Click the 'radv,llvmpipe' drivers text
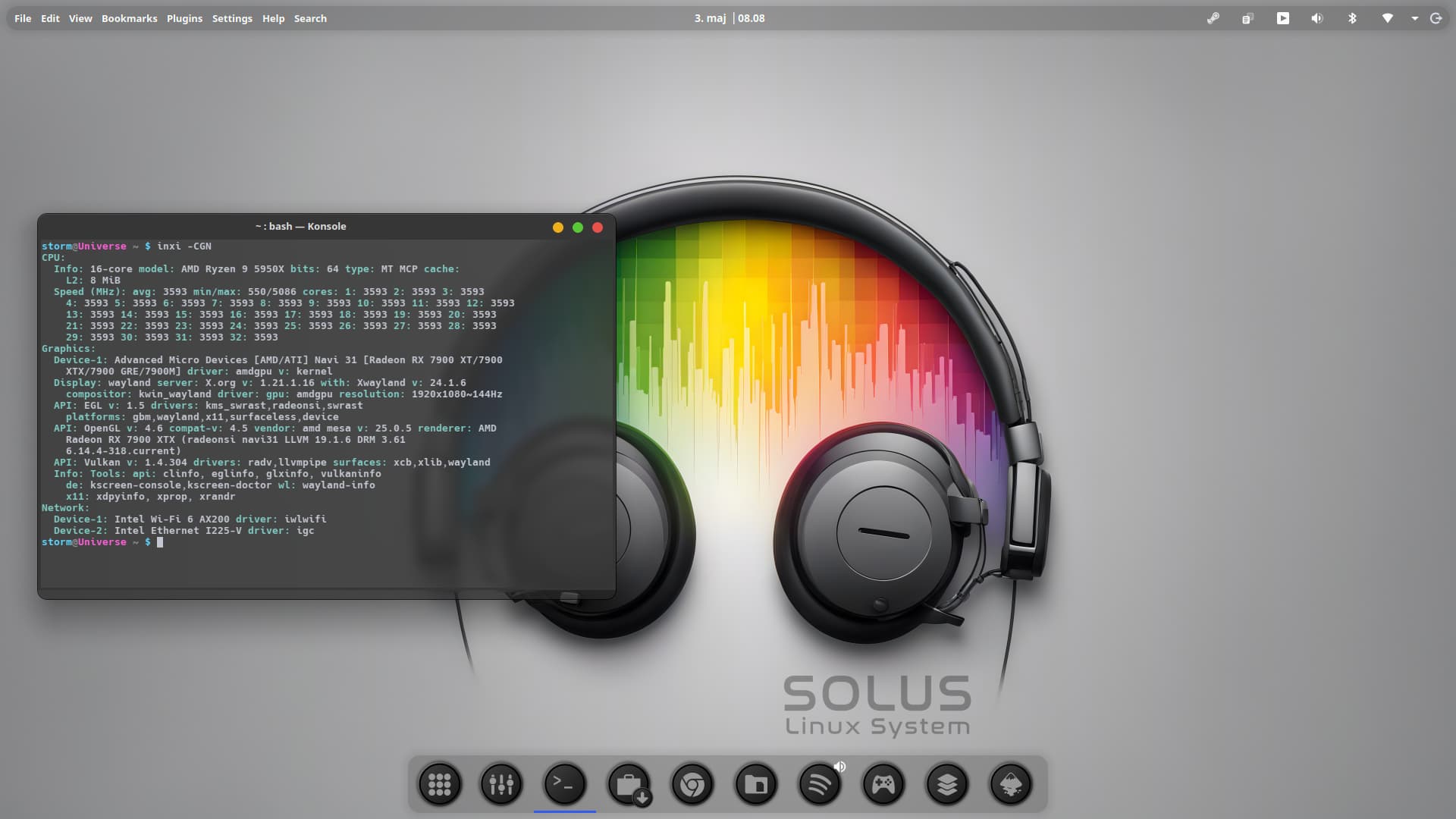This screenshot has height=819, width=1456. [x=287, y=463]
